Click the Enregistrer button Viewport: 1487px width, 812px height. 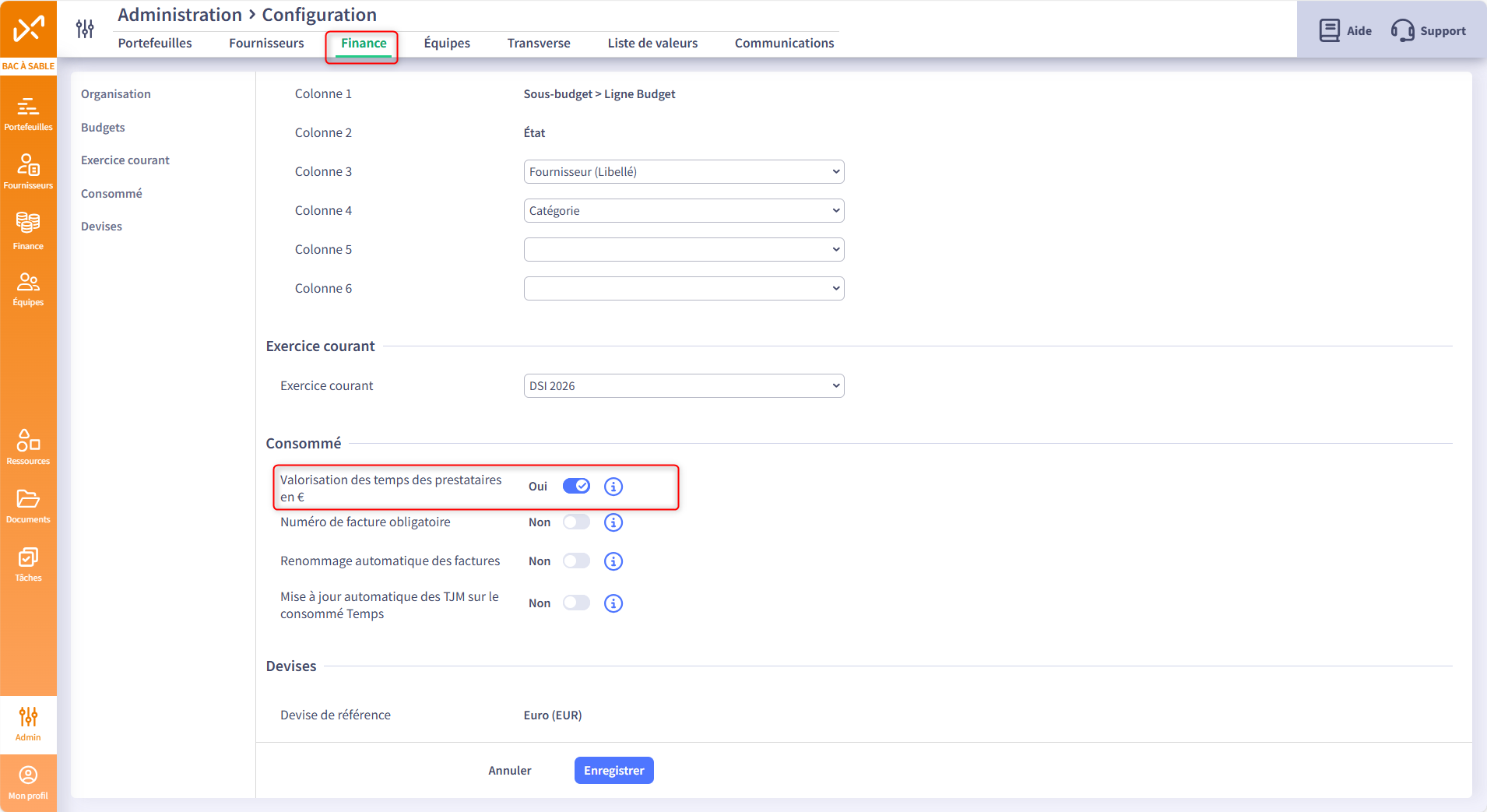coord(613,771)
